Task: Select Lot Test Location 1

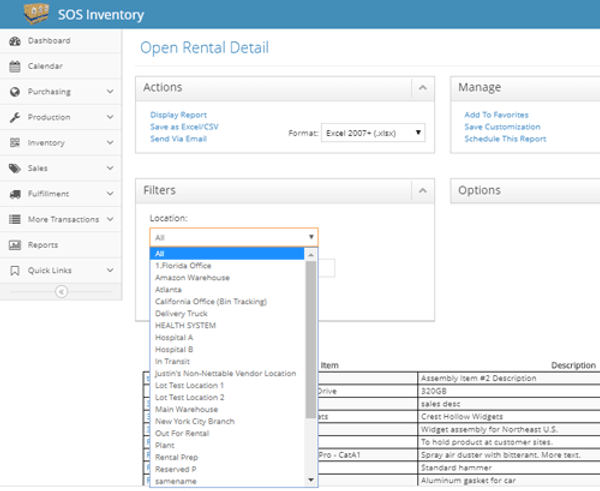Action: pyautogui.click(x=227, y=385)
